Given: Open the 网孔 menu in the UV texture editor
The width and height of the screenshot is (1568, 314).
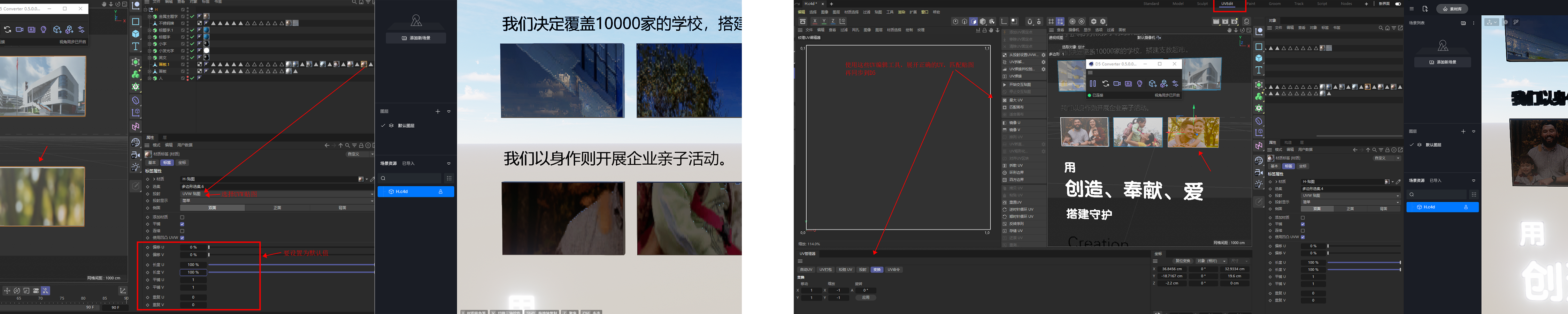Looking at the screenshot, I should coord(855,30).
